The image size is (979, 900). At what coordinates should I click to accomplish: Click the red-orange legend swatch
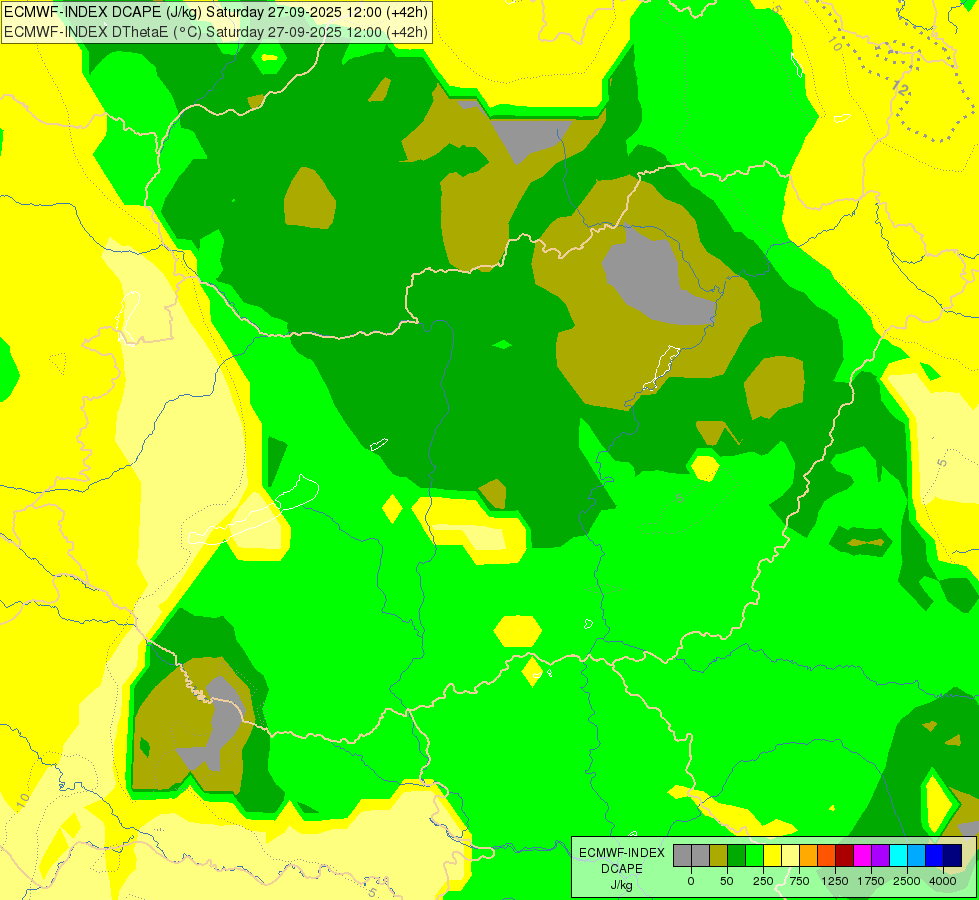(827, 856)
